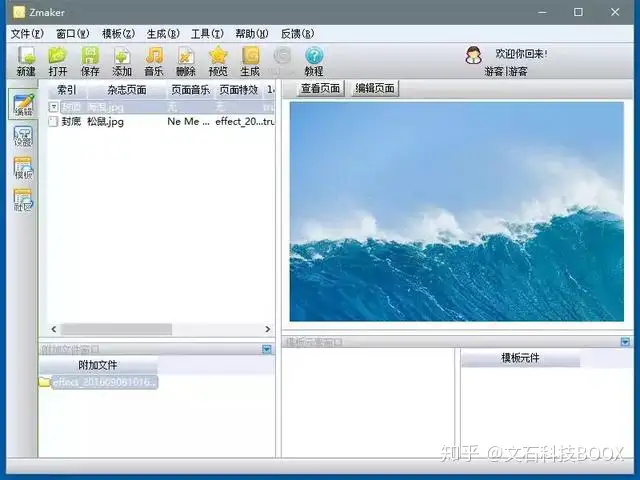Click the 编辑页面 button
The image size is (640, 480).
click(x=375, y=88)
